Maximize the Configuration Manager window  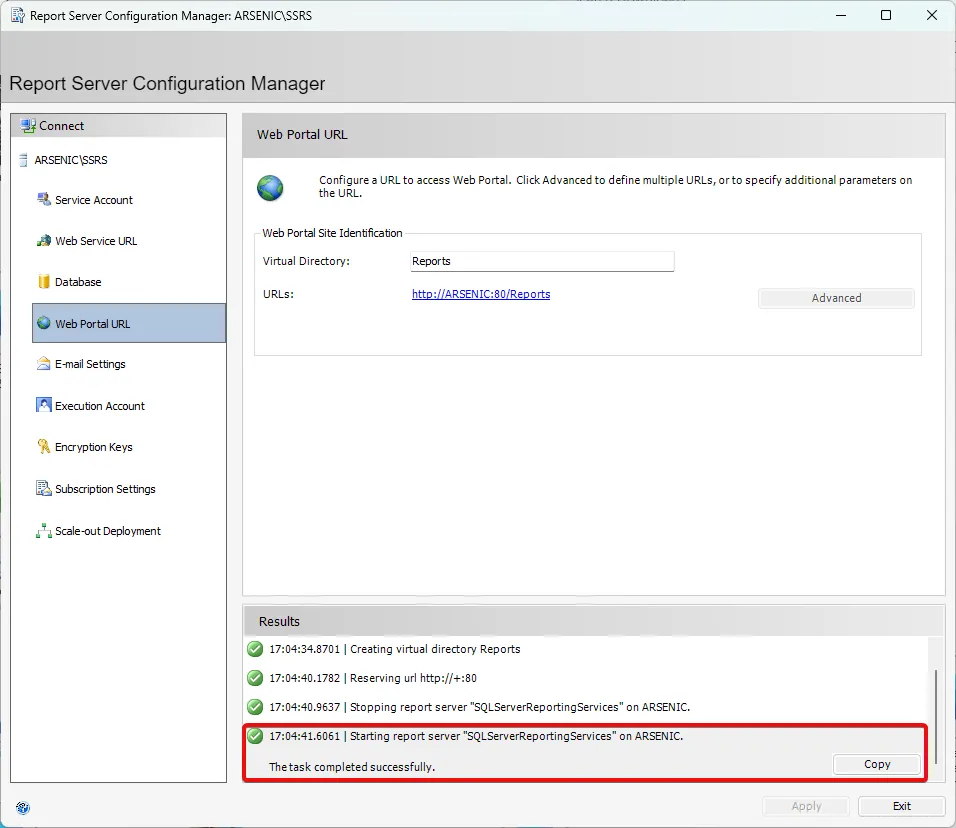click(x=886, y=15)
